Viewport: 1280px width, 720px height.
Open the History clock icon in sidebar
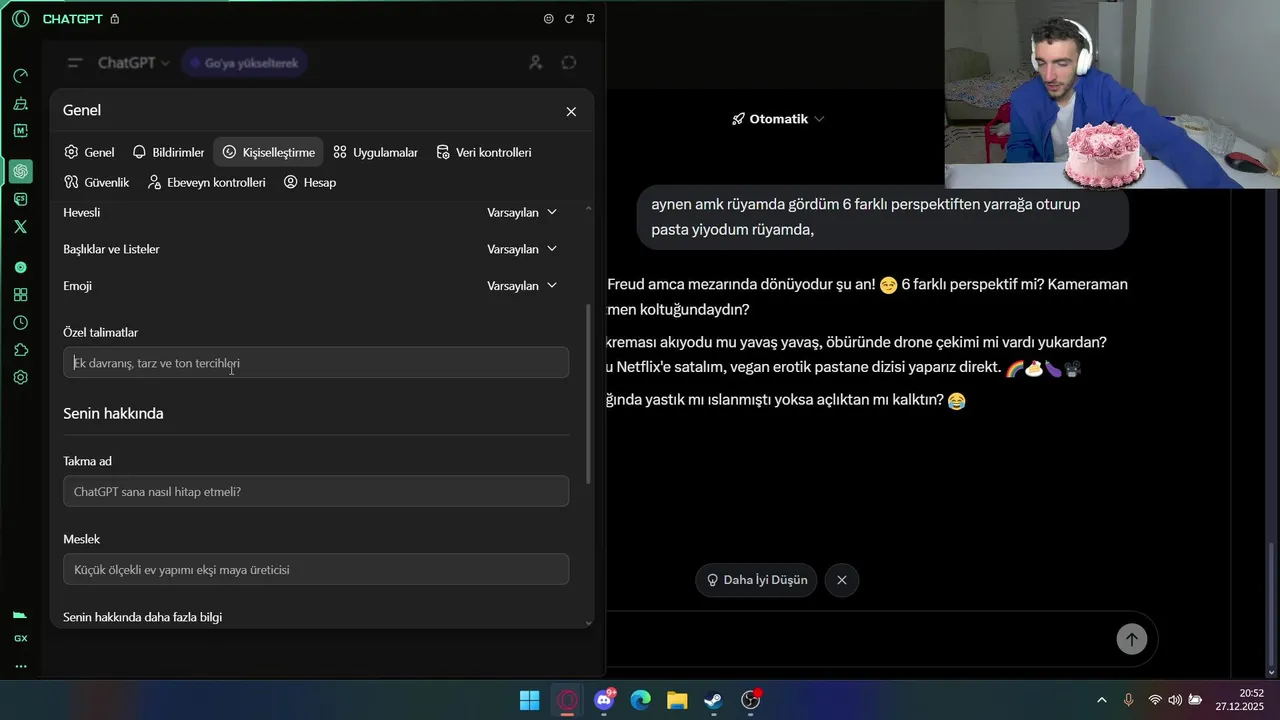pyautogui.click(x=20, y=323)
